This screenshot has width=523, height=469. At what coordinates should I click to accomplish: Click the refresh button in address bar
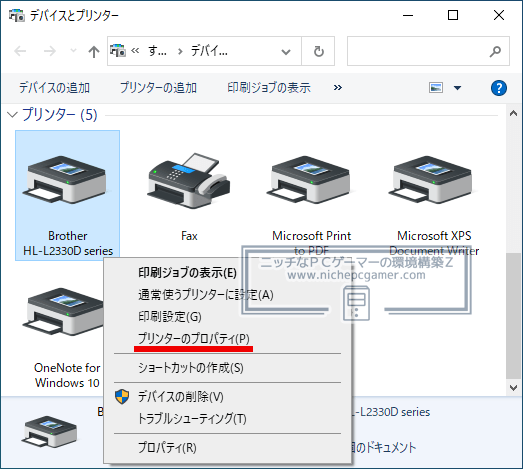(319, 51)
